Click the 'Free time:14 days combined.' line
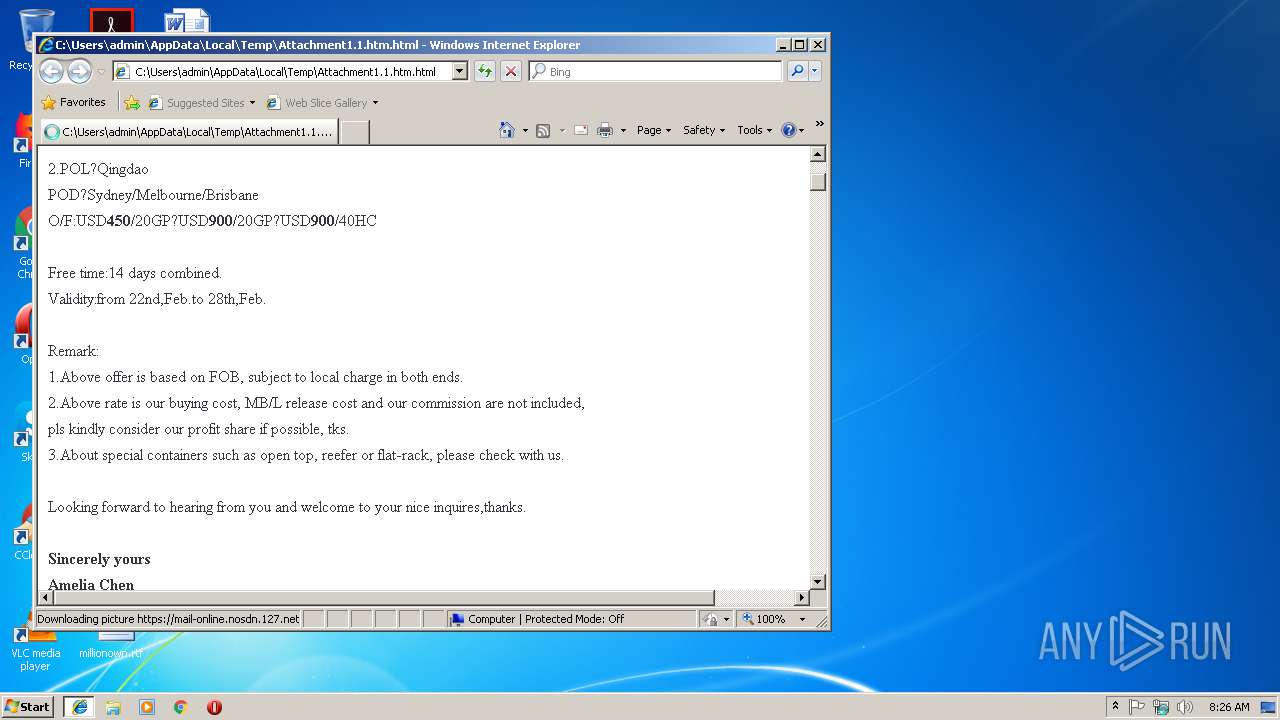Image resolution: width=1280 pixels, height=720 pixels. (135, 273)
